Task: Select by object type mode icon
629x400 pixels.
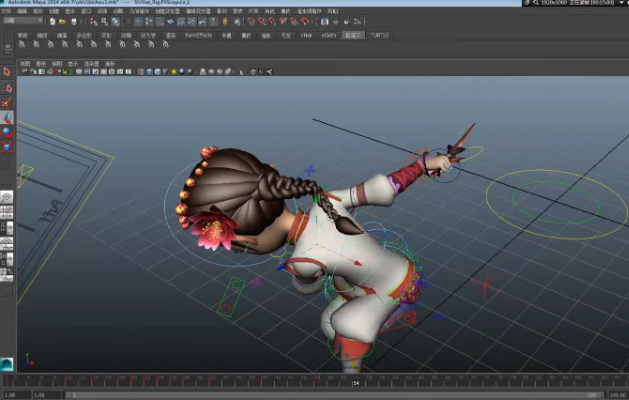Action: point(104,22)
